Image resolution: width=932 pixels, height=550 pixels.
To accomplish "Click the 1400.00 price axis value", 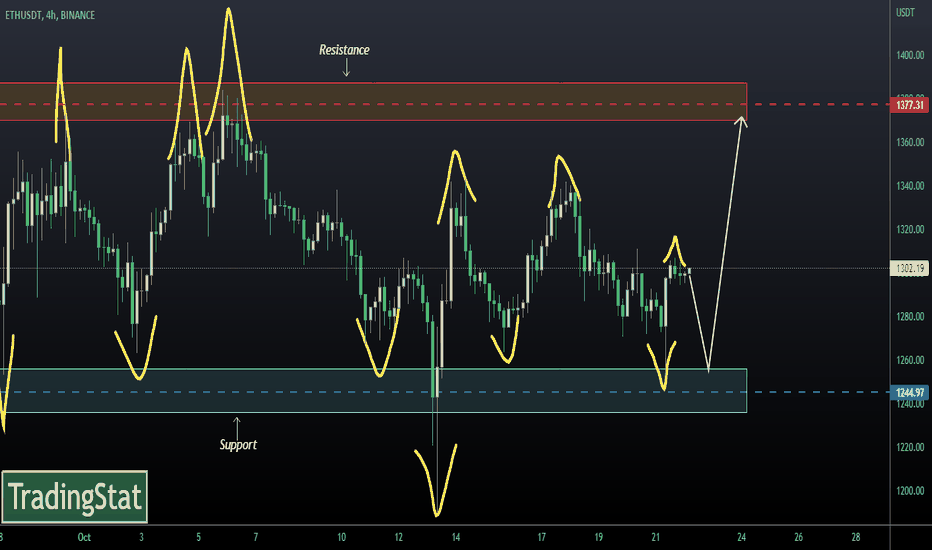I will 910,55.
